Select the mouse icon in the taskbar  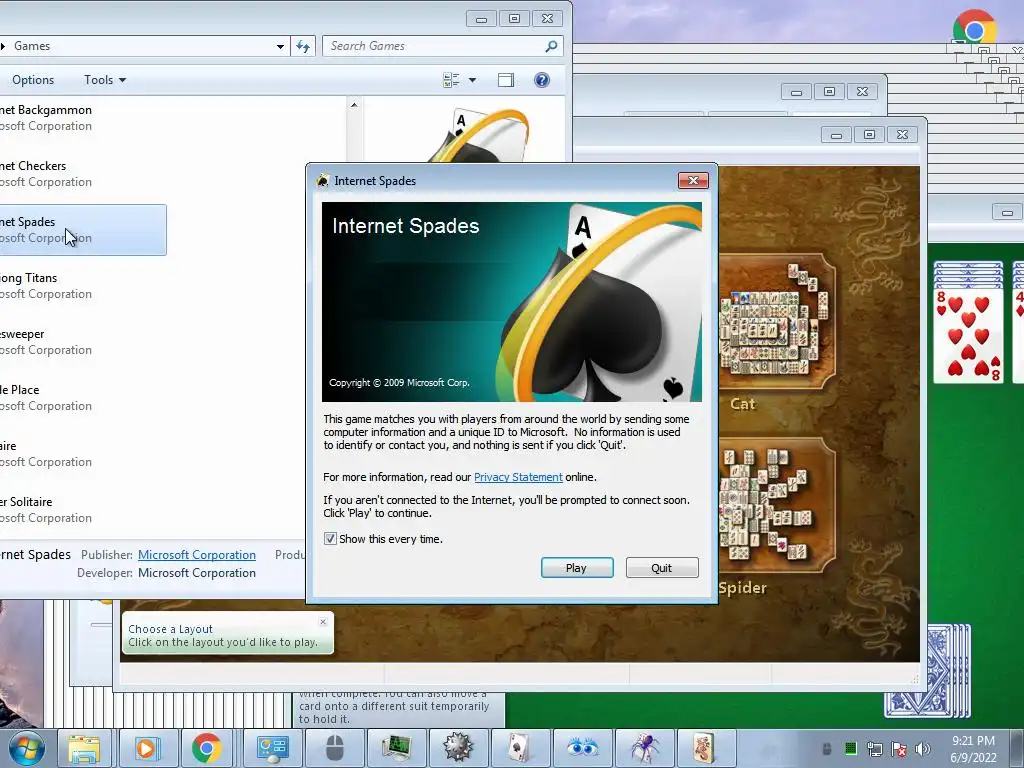(x=333, y=748)
